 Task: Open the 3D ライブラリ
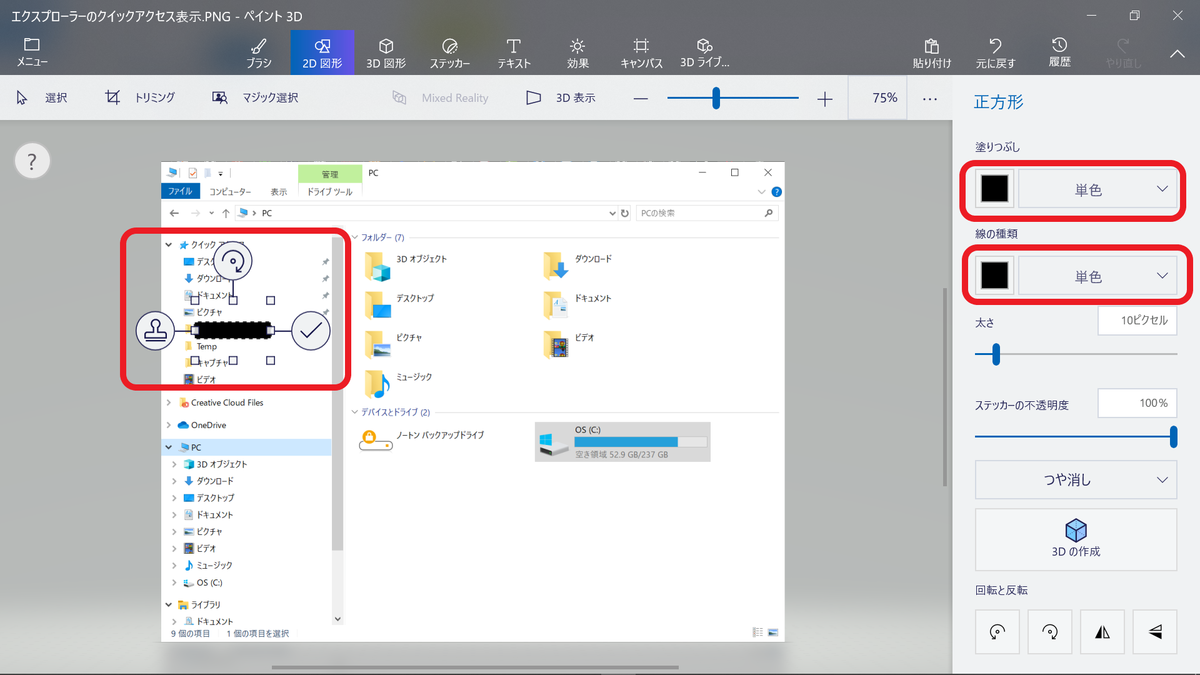705,52
